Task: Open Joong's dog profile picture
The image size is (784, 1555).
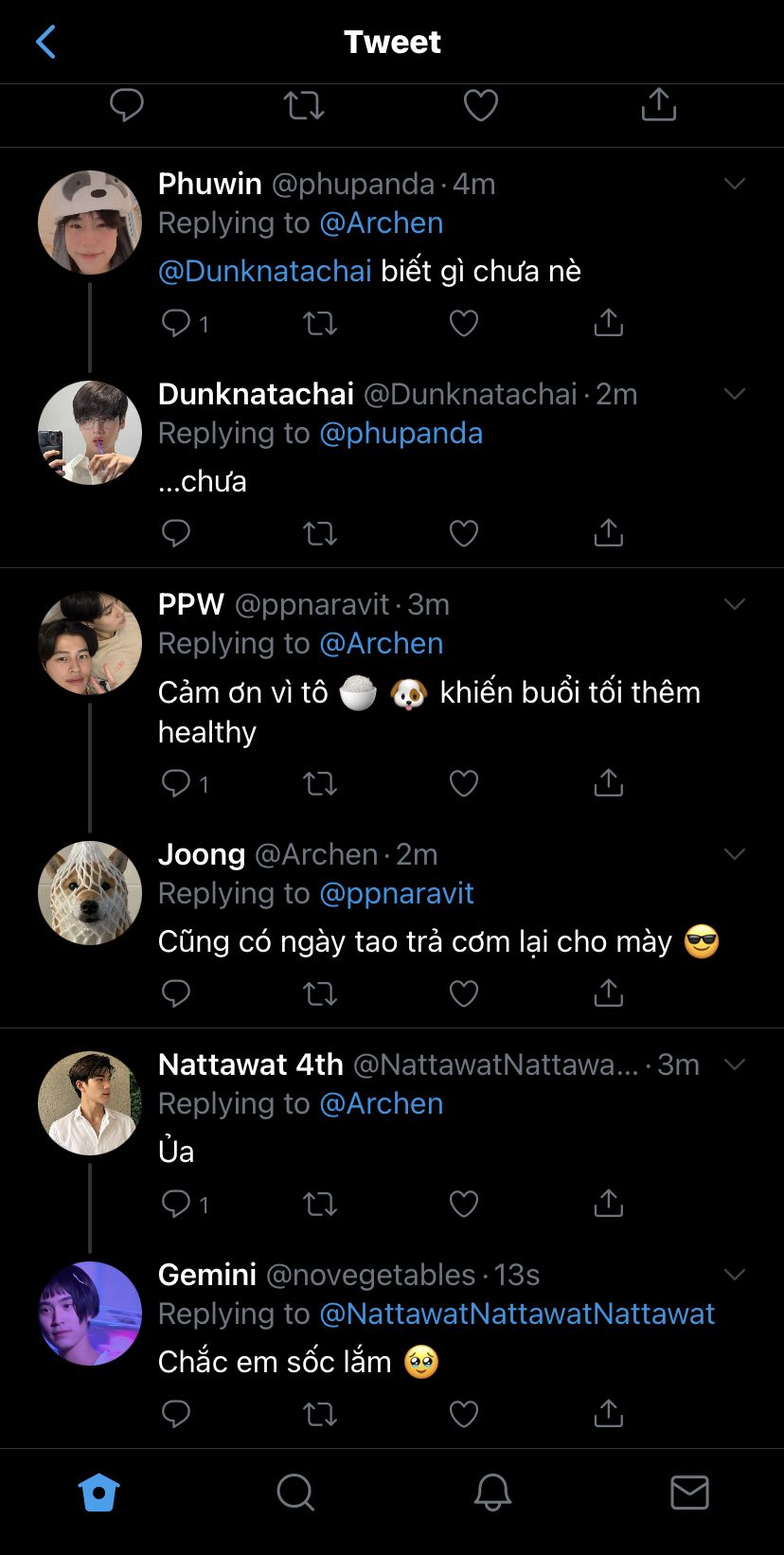Action: coord(90,893)
